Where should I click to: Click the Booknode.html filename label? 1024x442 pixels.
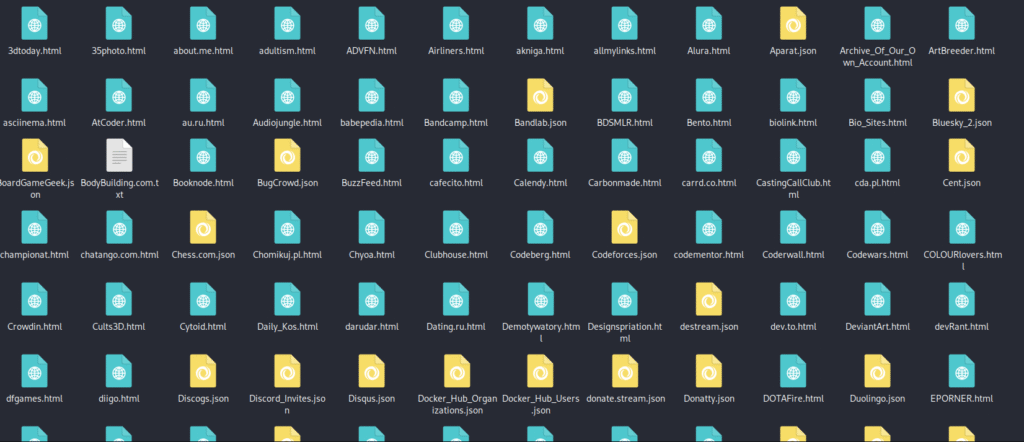pos(203,183)
